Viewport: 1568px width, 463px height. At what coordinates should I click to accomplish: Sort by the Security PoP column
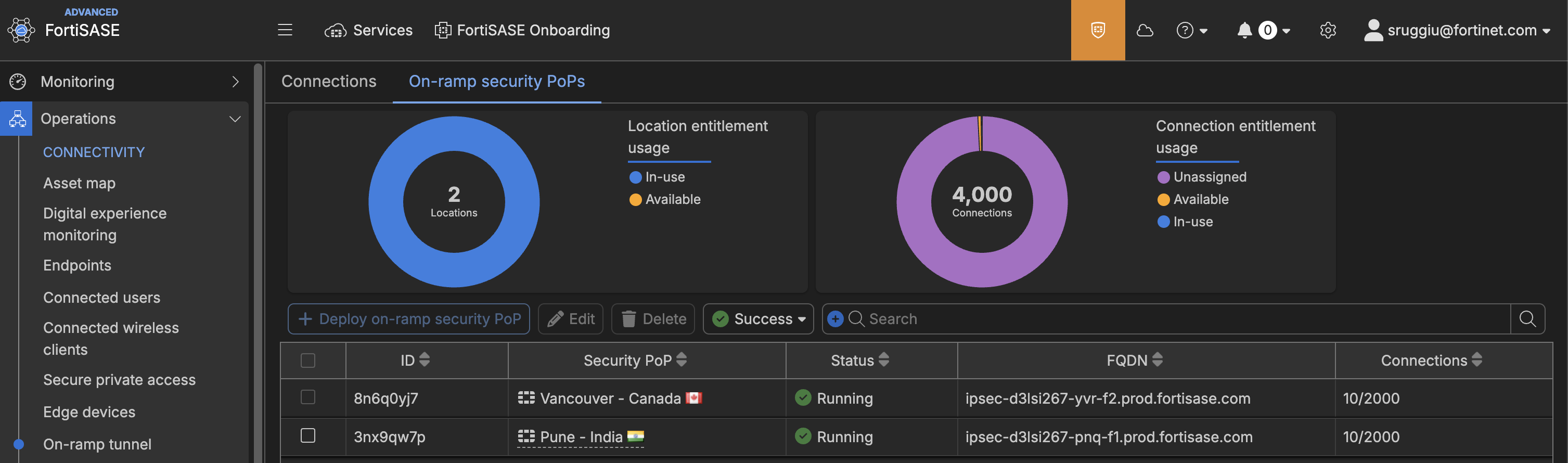635,360
